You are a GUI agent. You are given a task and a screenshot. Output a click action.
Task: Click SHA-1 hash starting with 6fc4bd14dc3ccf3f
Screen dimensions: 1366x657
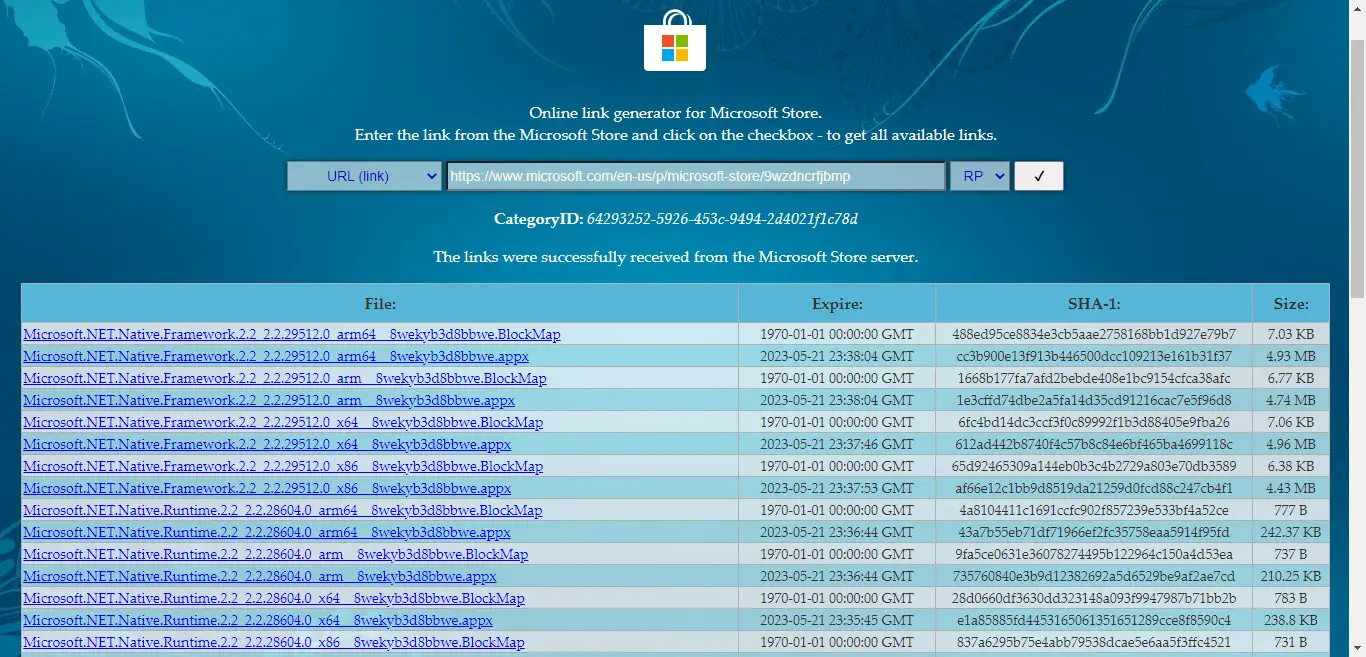(1094, 422)
